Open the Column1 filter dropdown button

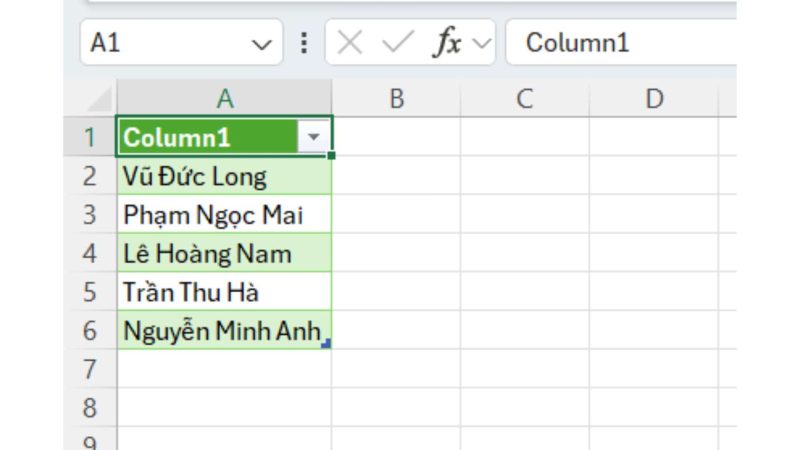click(314, 137)
